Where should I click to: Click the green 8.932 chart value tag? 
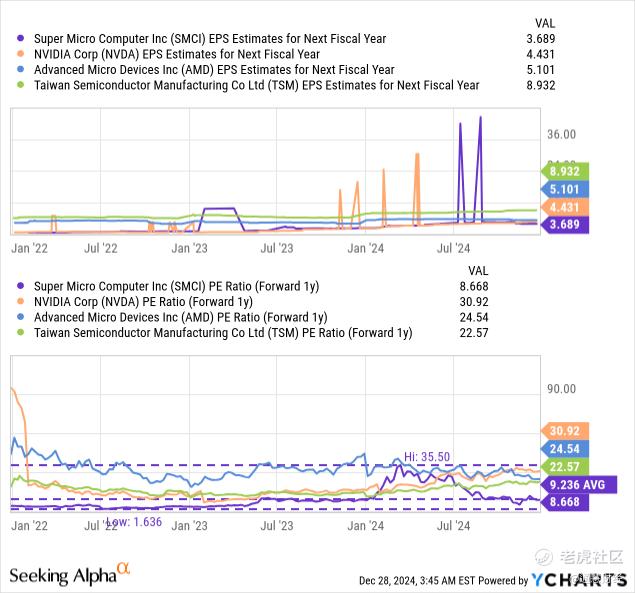click(x=565, y=171)
